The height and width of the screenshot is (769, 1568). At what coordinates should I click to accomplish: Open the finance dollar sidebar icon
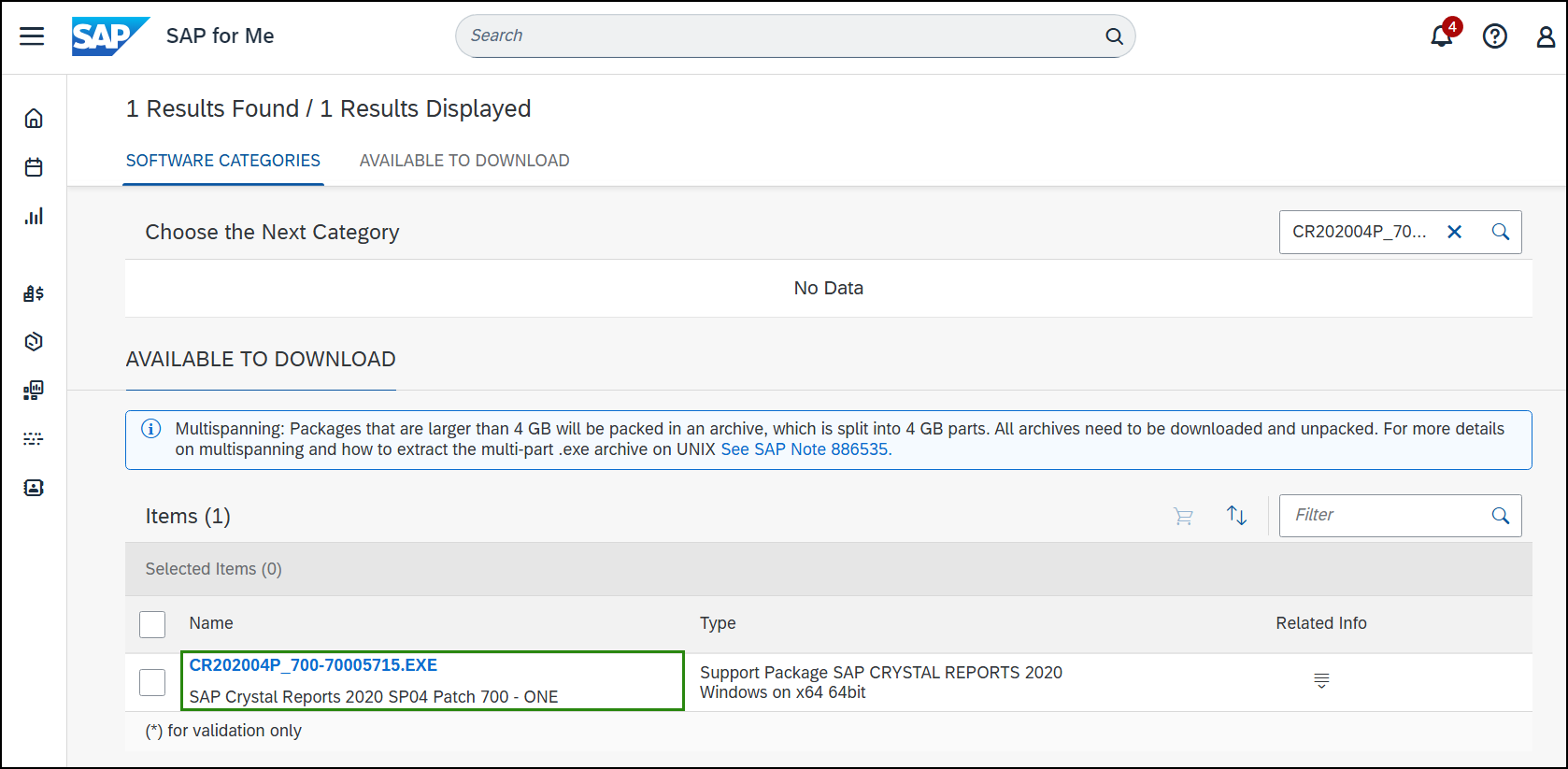(x=34, y=293)
